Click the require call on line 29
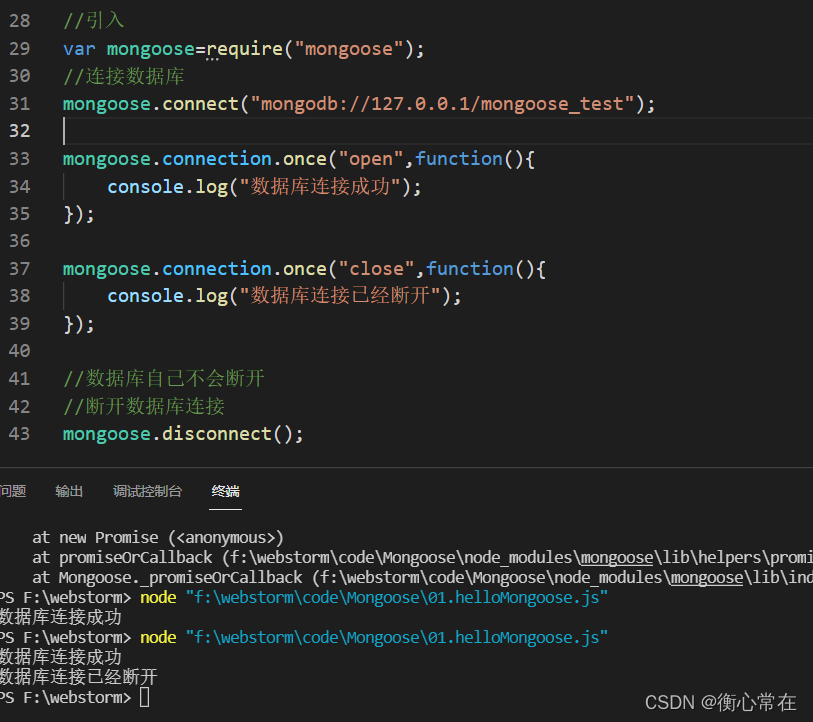Image resolution: width=813 pixels, height=722 pixels. click(245, 49)
